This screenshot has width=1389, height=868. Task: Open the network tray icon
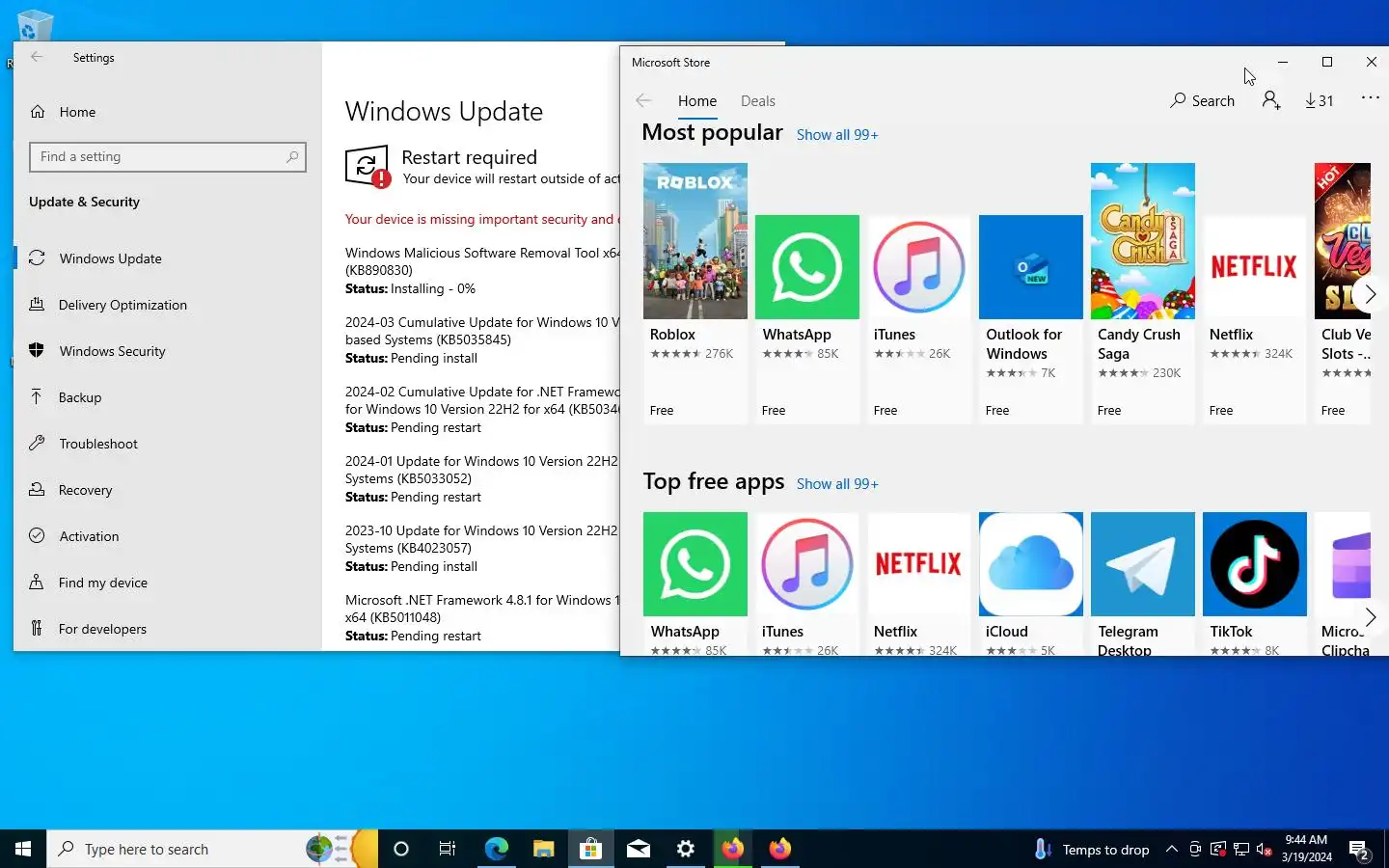point(1241,850)
